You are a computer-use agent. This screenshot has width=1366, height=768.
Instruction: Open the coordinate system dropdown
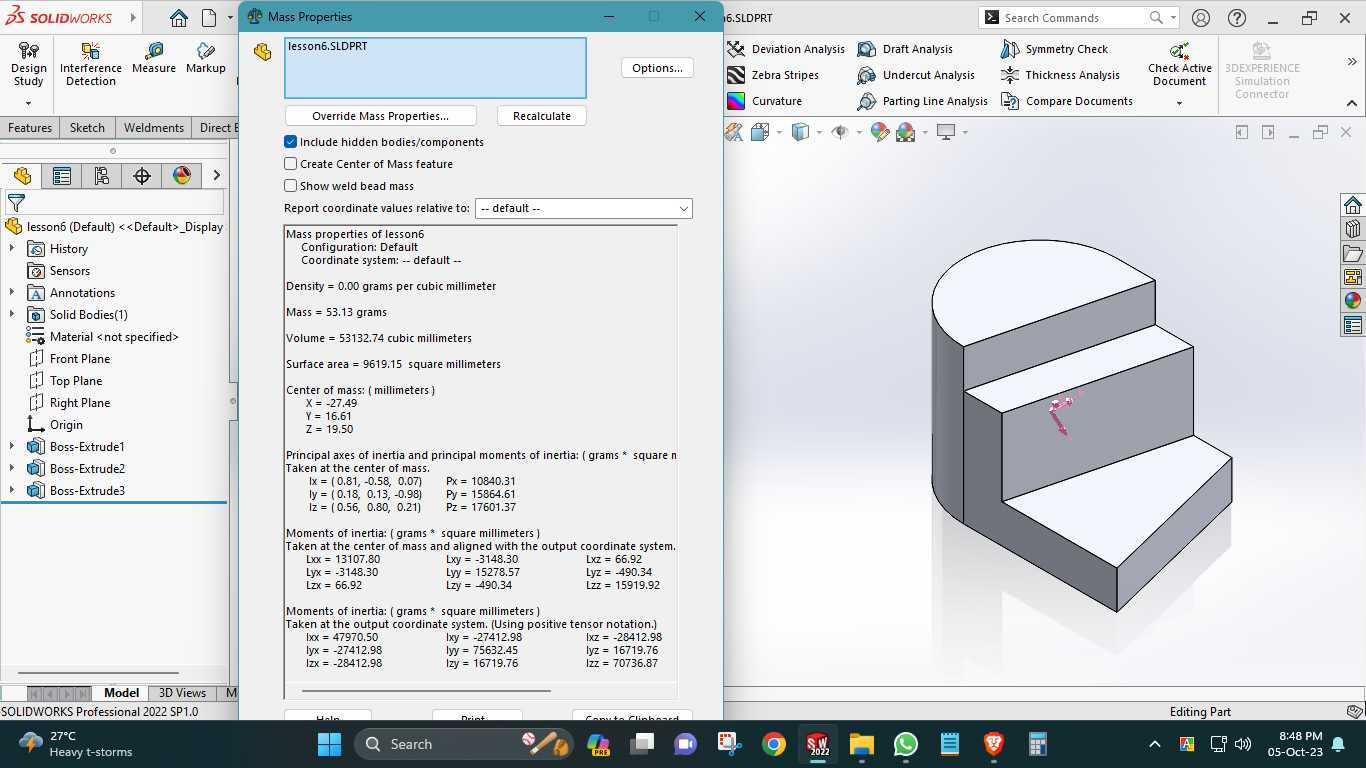tap(584, 208)
